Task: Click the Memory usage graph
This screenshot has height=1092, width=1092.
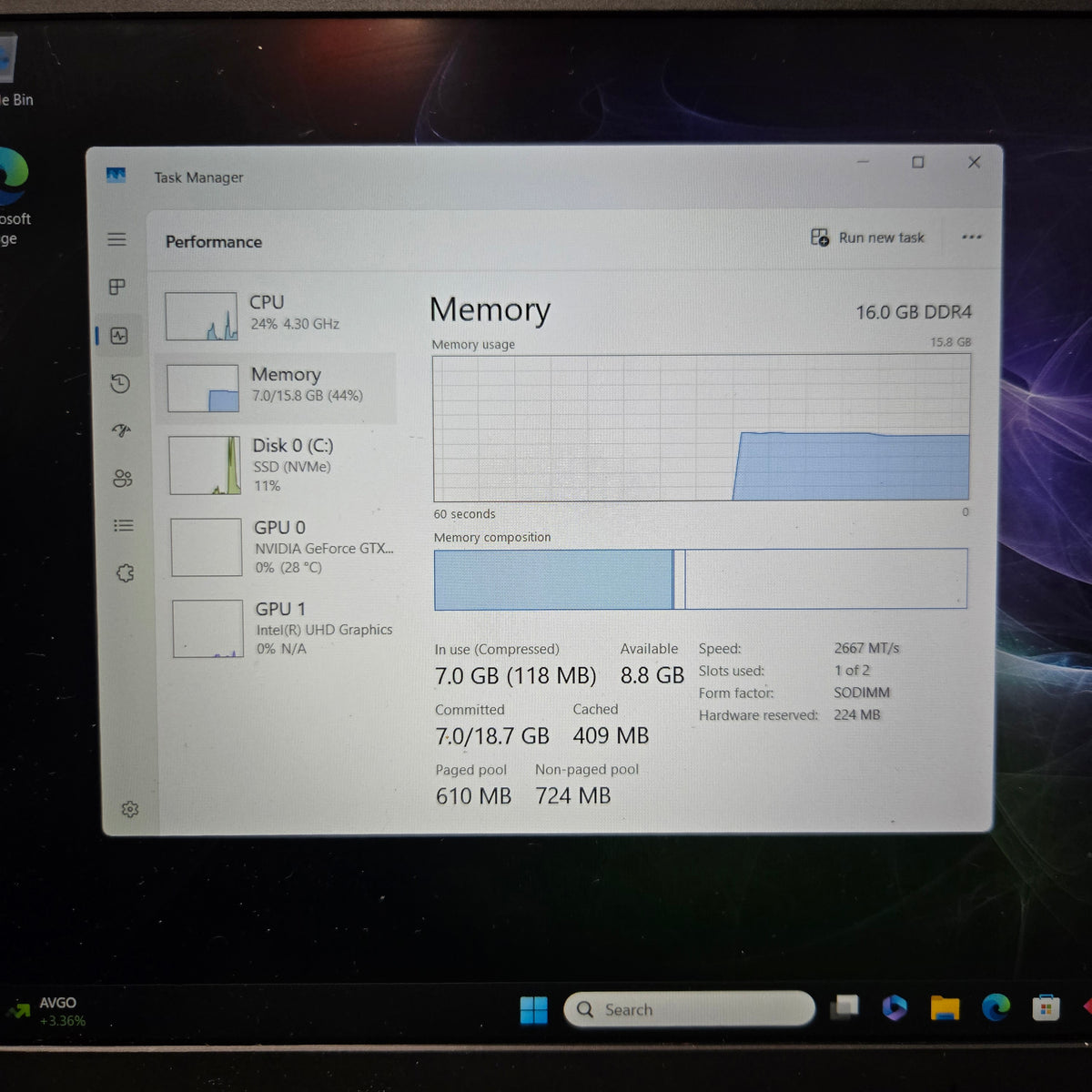Action: click(x=702, y=428)
